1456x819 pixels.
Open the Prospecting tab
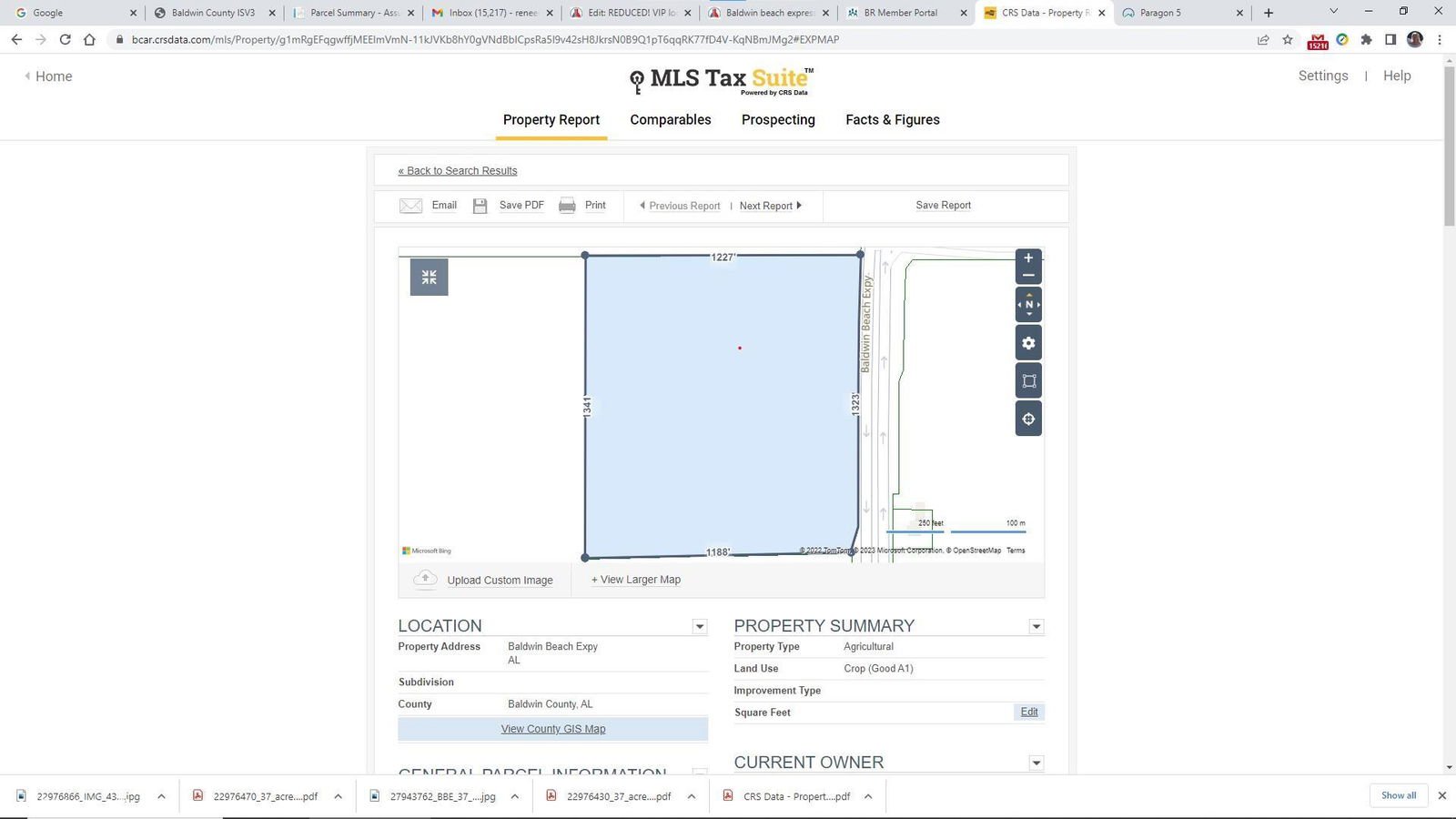point(778,120)
